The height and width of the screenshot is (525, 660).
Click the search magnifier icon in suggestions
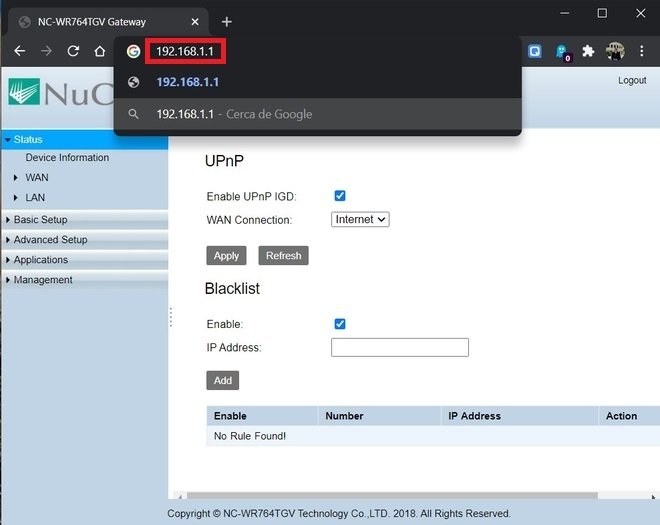coord(133,114)
